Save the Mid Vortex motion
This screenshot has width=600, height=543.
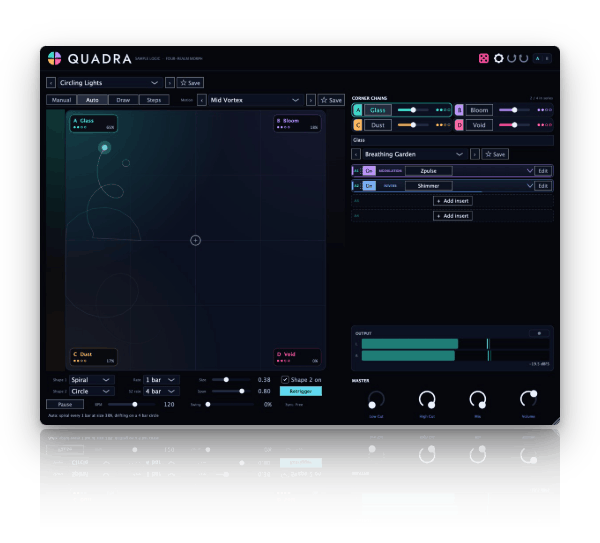click(x=331, y=100)
